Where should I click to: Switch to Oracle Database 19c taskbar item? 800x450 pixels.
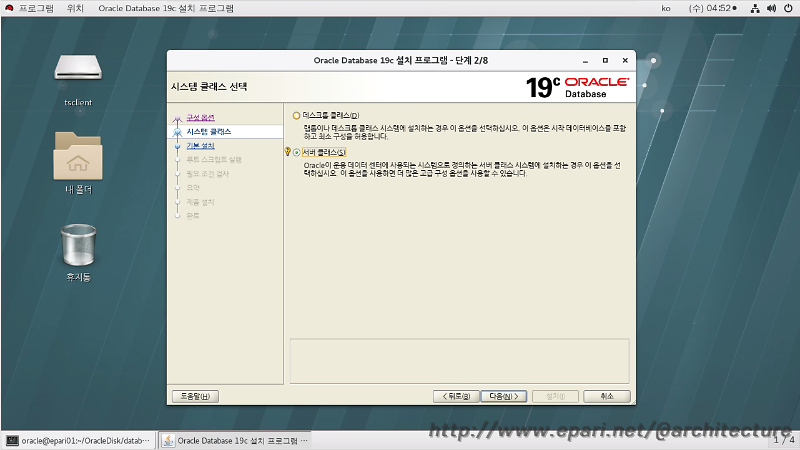(236, 440)
